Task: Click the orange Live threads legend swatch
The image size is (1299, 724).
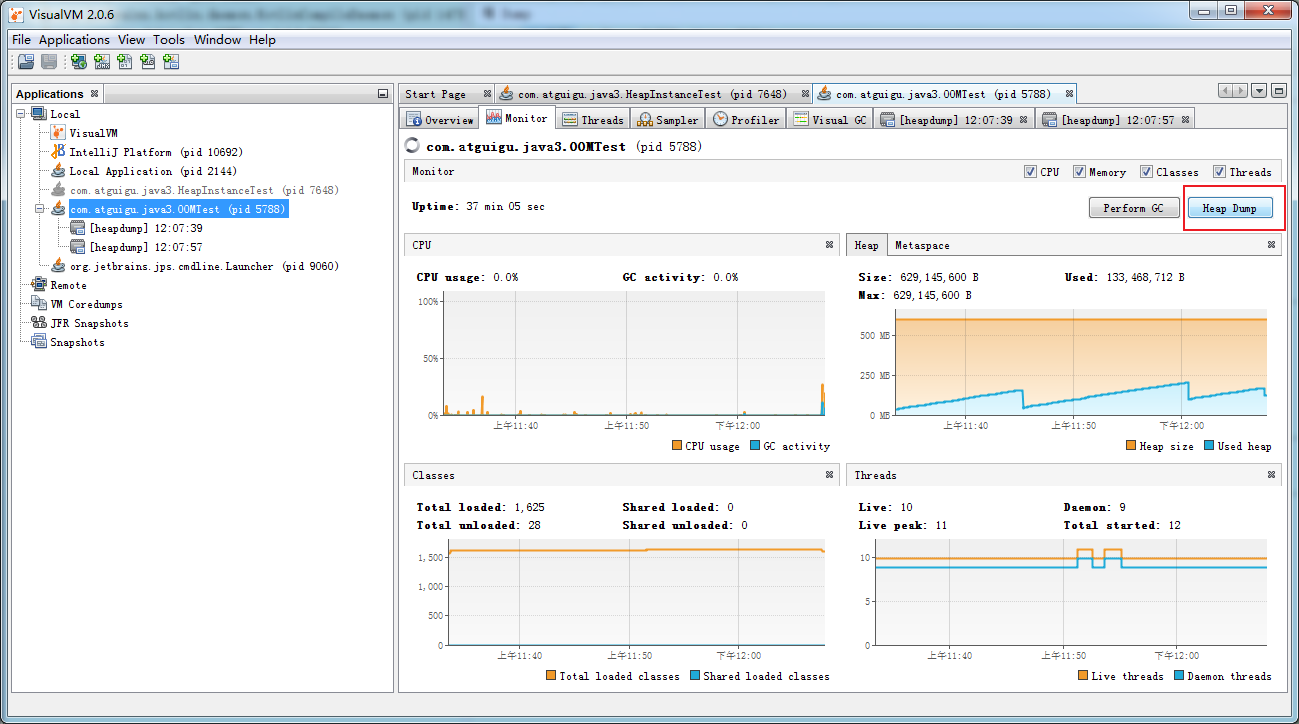Action: tap(1083, 676)
